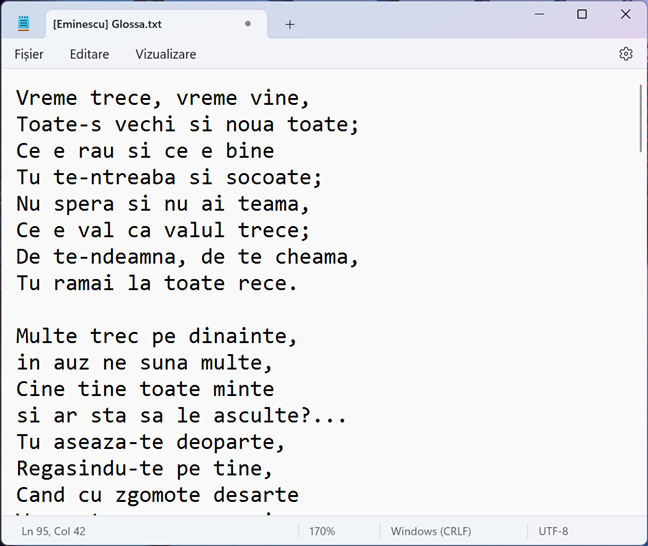Click line "in auz ne suna multe,"
This screenshot has width=648, height=546.
point(144,363)
